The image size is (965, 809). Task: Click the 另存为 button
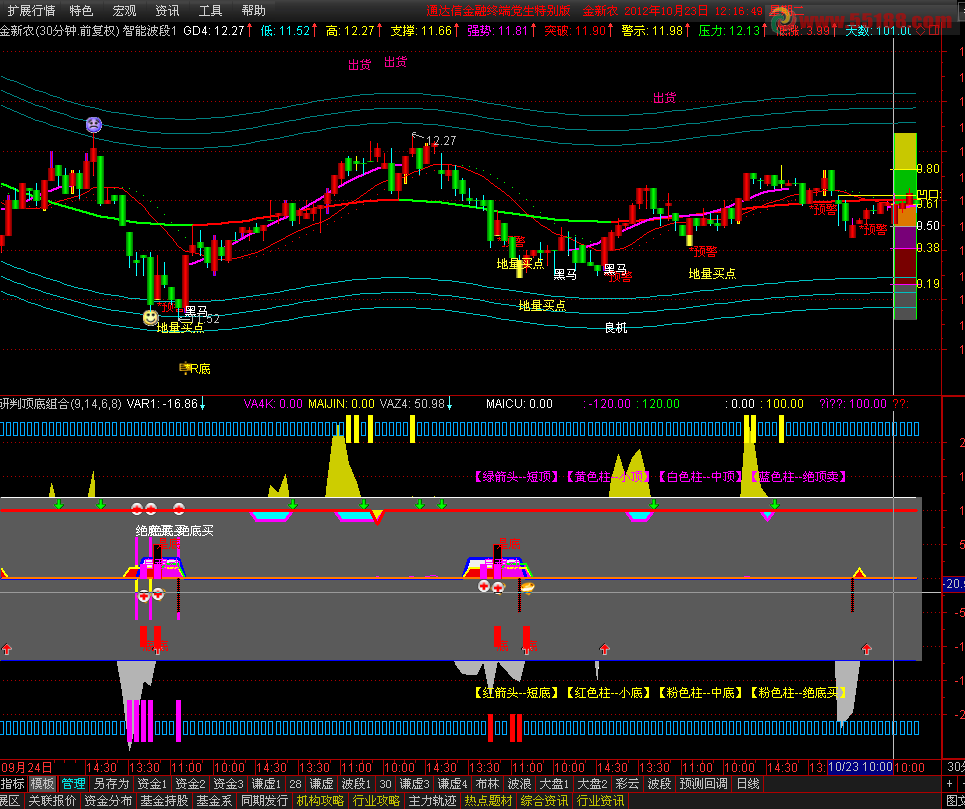point(111,784)
